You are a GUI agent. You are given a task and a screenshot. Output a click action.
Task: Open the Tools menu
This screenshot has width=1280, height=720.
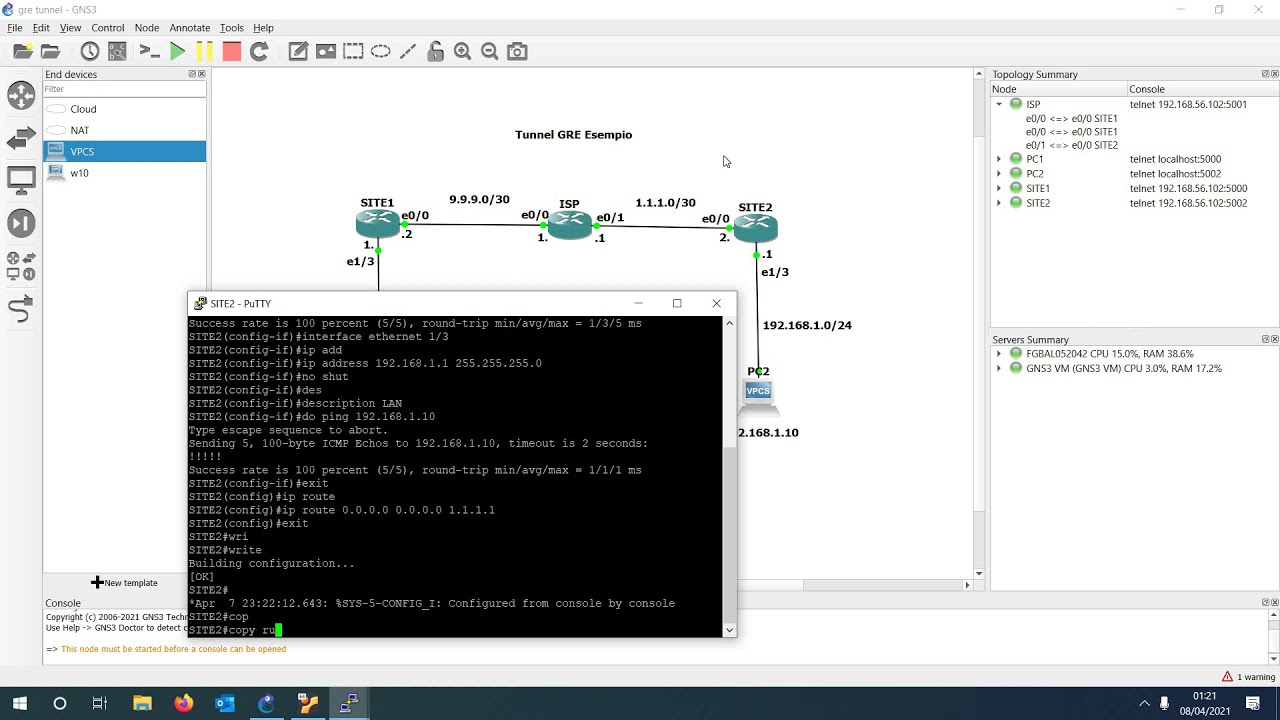click(x=231, y=28)
